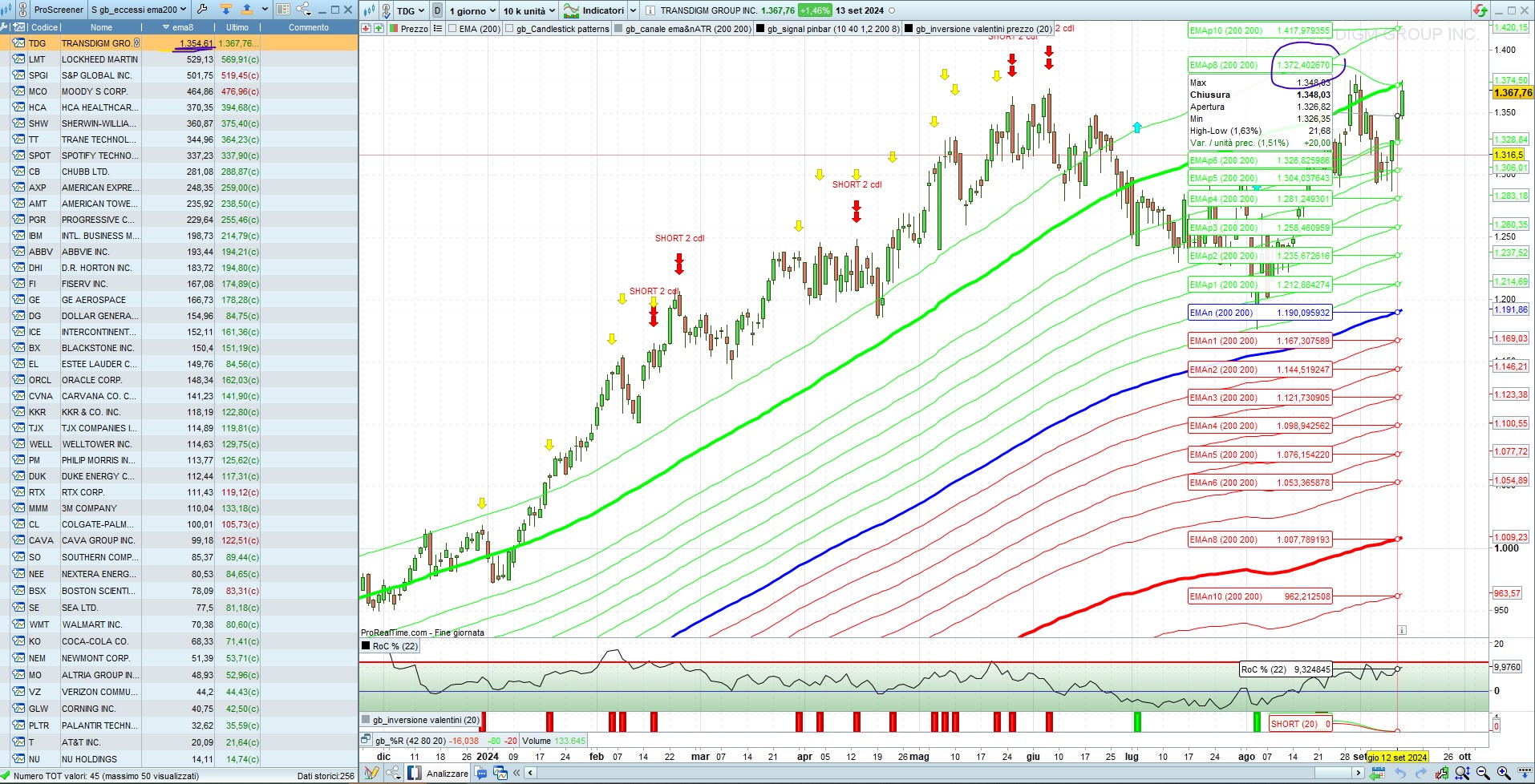Click the Commento column header
Viewport: 1535px width, 784px height.
pos(309,27)
